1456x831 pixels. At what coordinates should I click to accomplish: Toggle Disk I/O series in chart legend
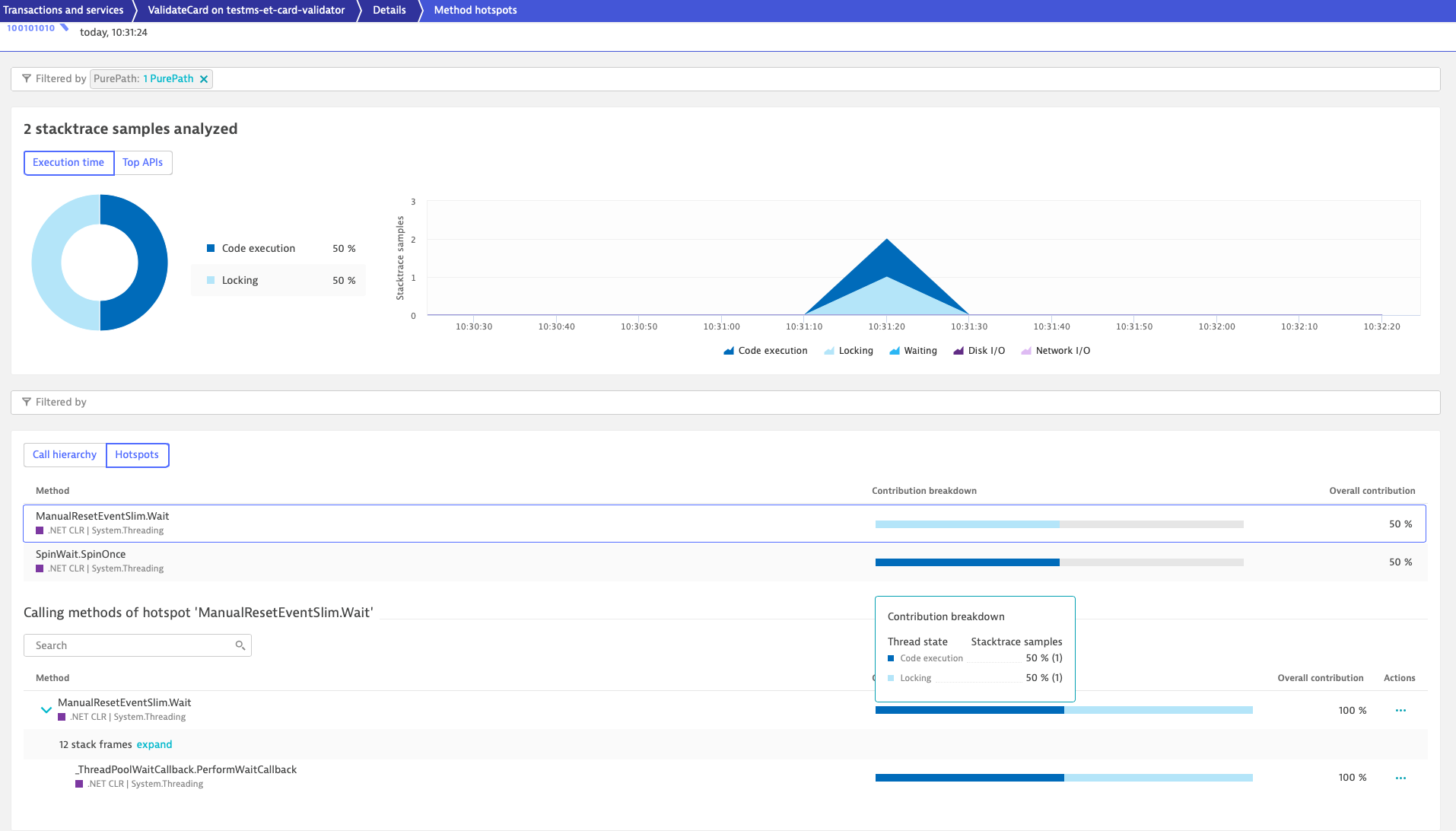tap(979, 351)
